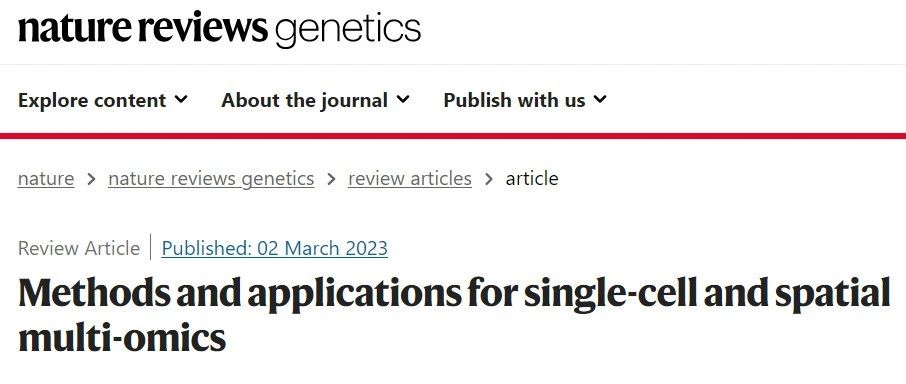Click the Review Article type label
Viewport: 906px width, 384px height.
[79, 248]
